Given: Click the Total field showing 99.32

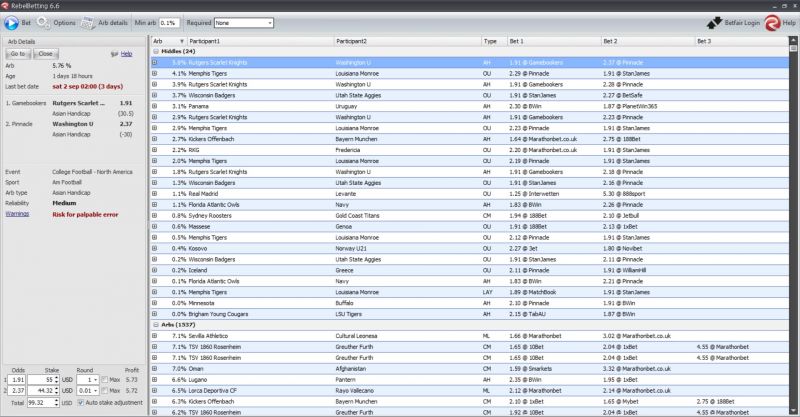Looking at the screenshot, I should [41, 403].
